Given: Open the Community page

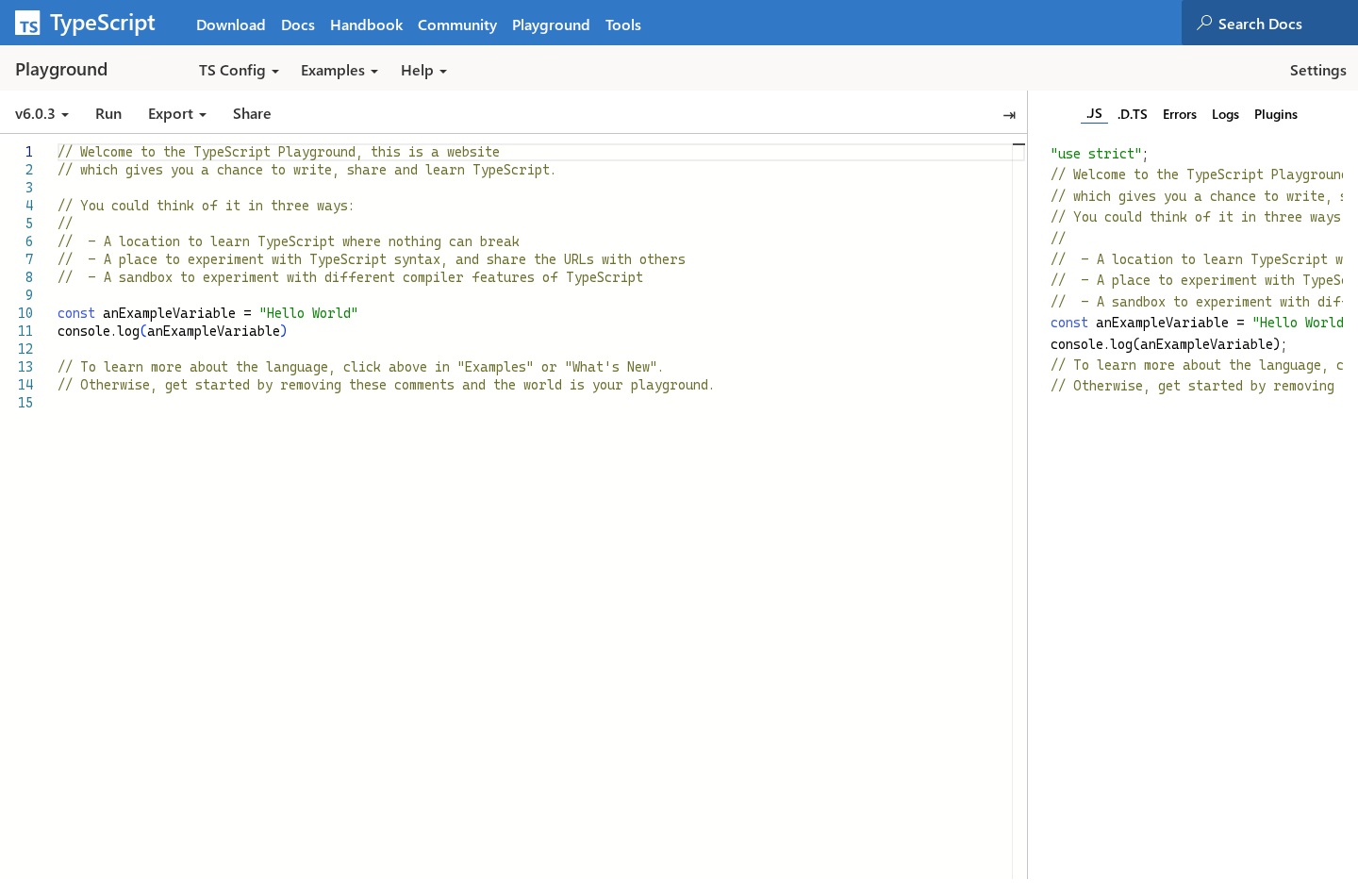Looking at the screenshot, I should click(x=457, y=25).
